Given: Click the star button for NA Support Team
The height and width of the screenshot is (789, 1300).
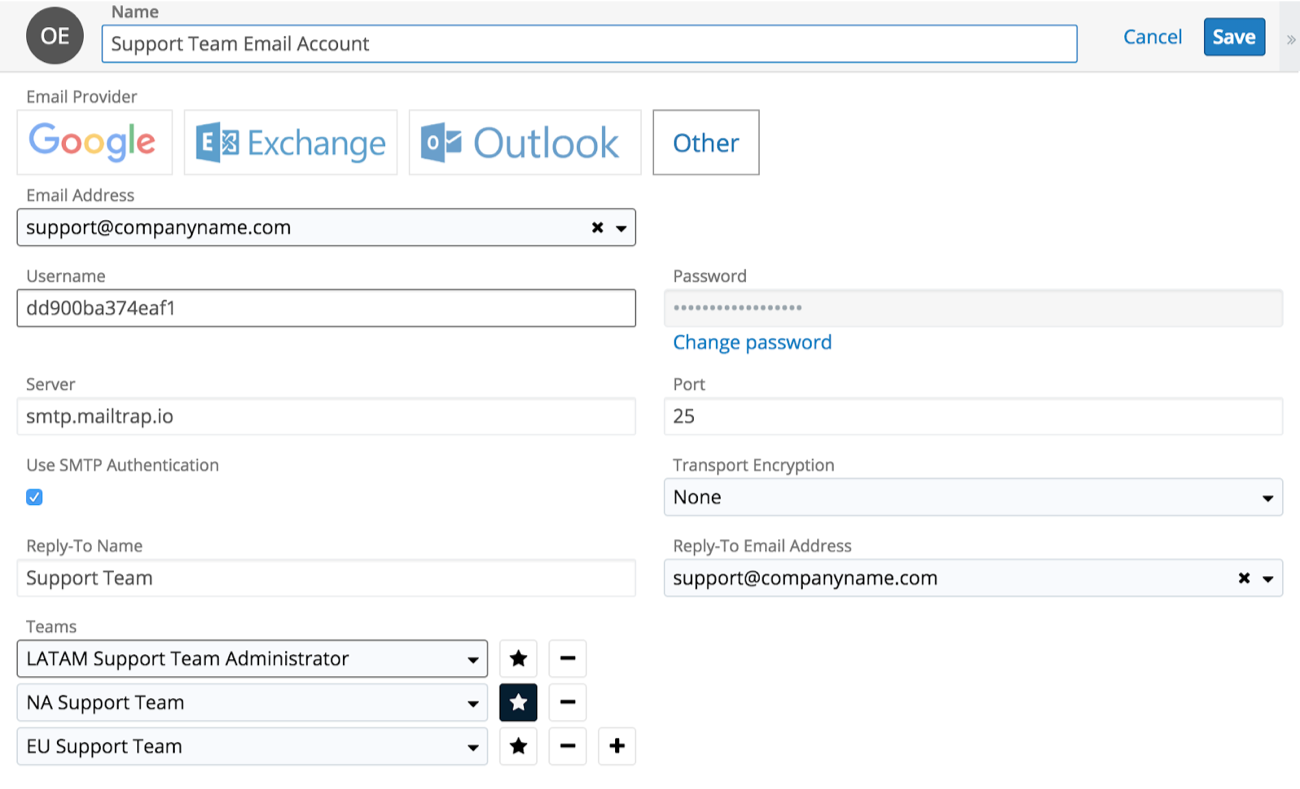Looking at the screenshot, I should click(518, 703).
